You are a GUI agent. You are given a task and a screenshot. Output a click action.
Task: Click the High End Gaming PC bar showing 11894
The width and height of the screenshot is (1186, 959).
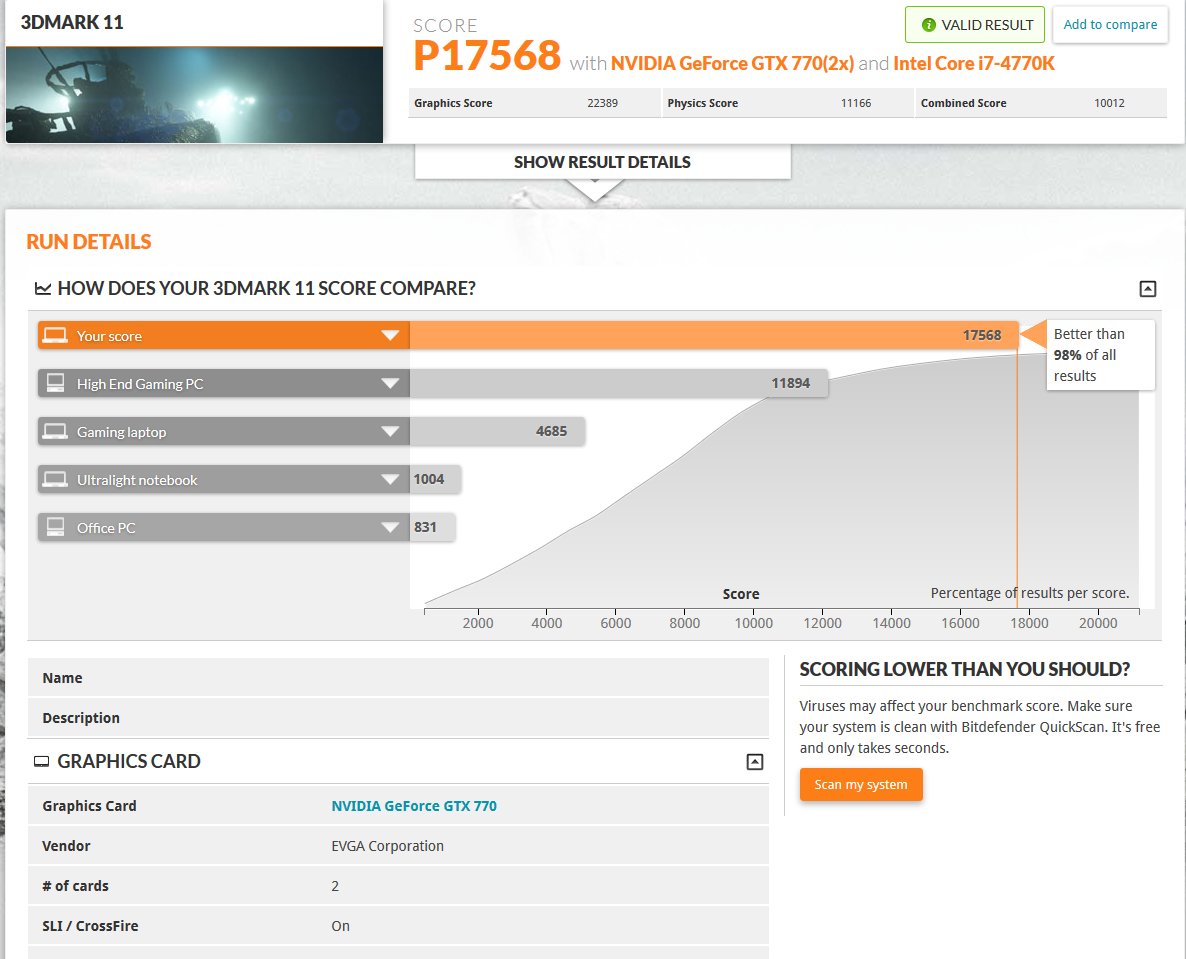click(x=618, y=383)
